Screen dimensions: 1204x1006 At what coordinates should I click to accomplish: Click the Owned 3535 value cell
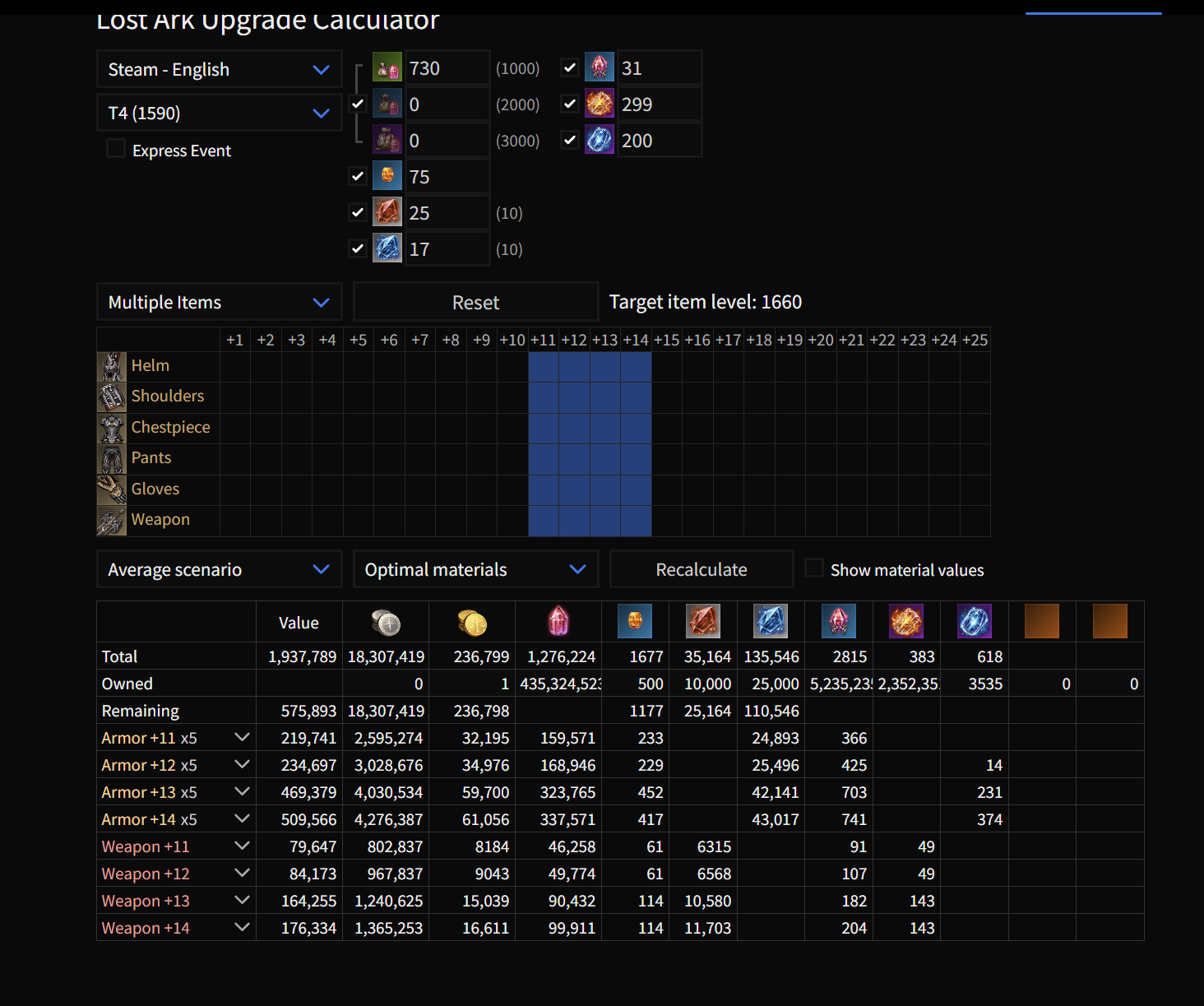coord(975,684)
